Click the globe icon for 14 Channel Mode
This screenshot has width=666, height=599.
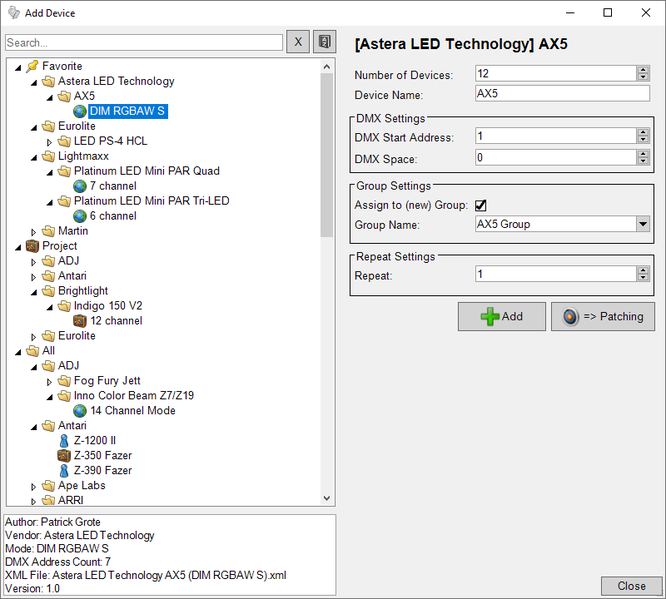[80, 410]
